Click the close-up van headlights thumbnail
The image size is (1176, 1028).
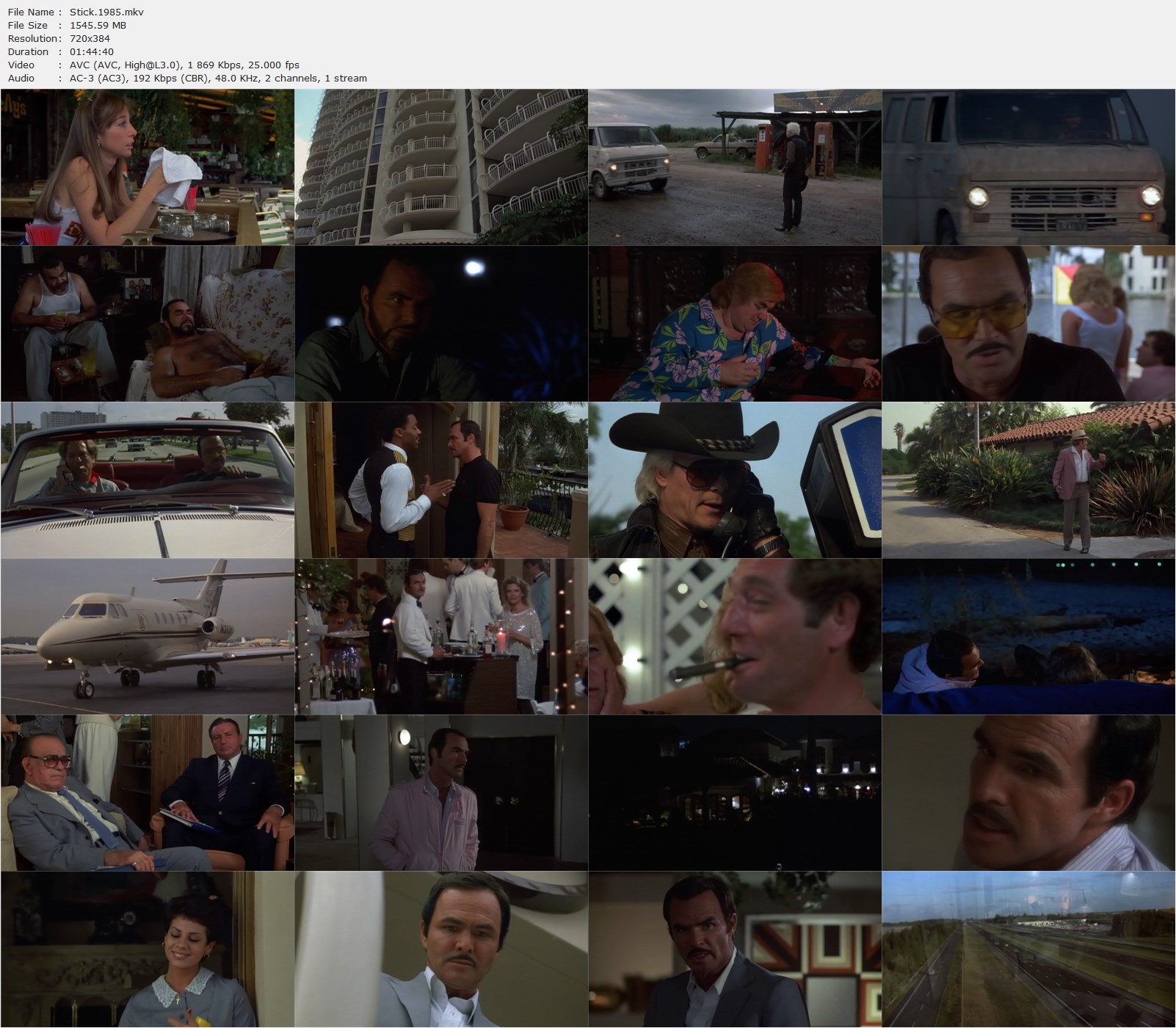point(1028,167)
